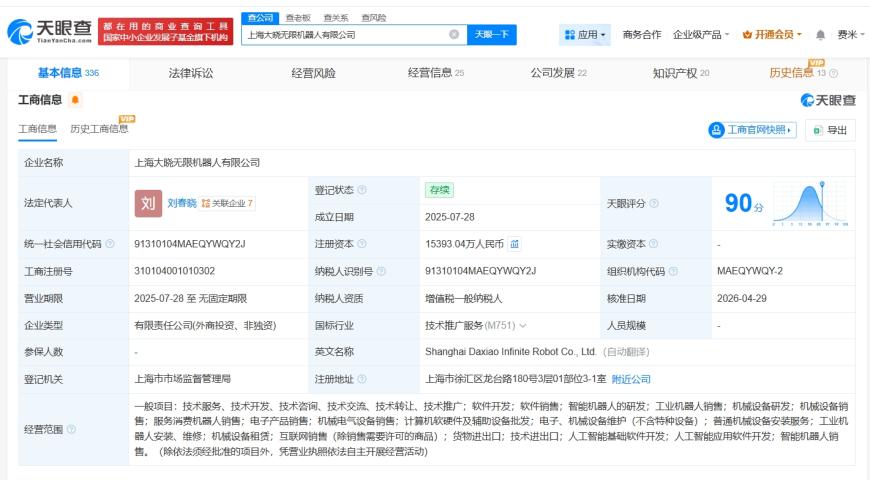Click 成立日期 value 2025-07-28
870x480 pixels.
tap(449, 217)
